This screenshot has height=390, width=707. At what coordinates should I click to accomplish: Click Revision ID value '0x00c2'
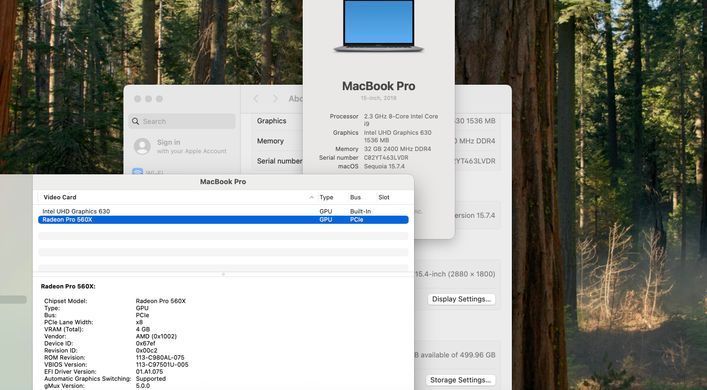coord(147,350)
